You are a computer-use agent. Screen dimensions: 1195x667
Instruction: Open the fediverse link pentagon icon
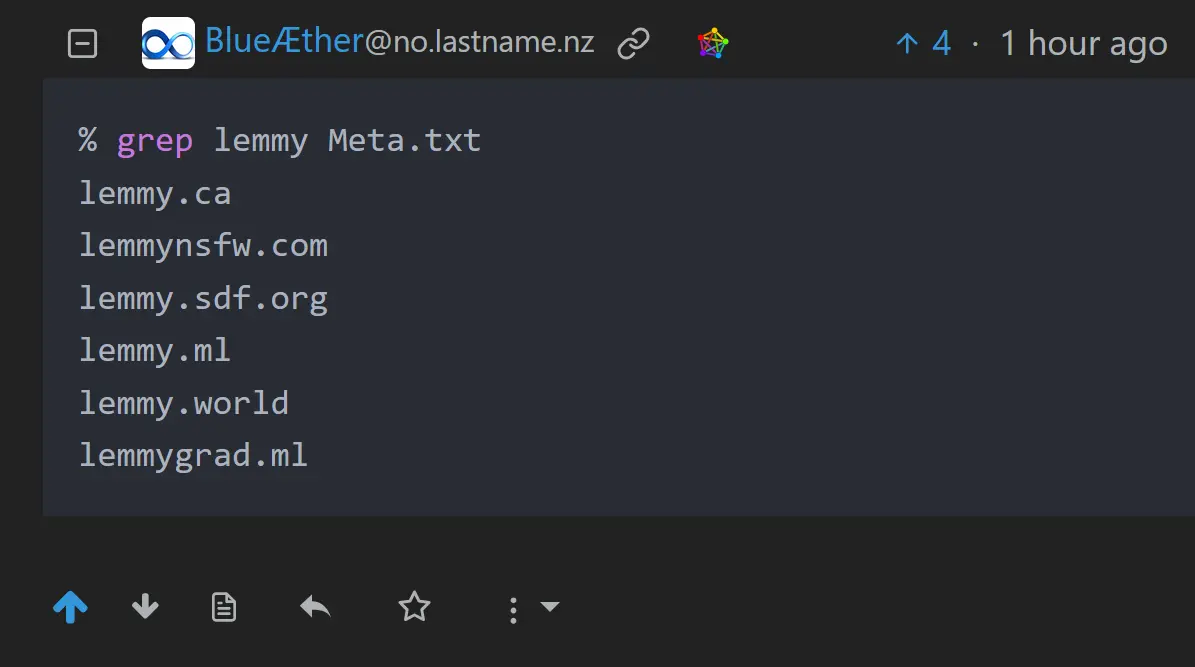[713, 43]
